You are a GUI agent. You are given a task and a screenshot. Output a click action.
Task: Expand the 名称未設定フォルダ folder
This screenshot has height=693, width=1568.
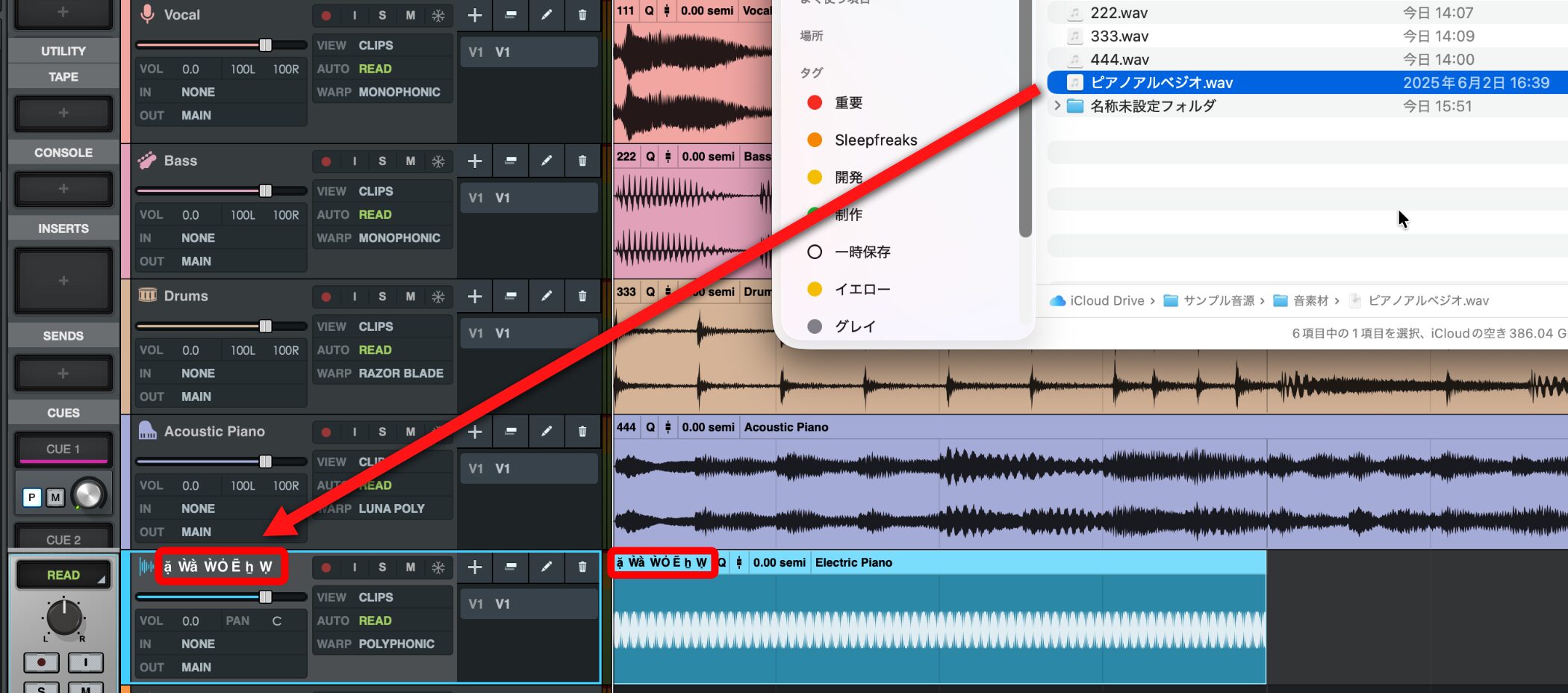point(1057,106)
